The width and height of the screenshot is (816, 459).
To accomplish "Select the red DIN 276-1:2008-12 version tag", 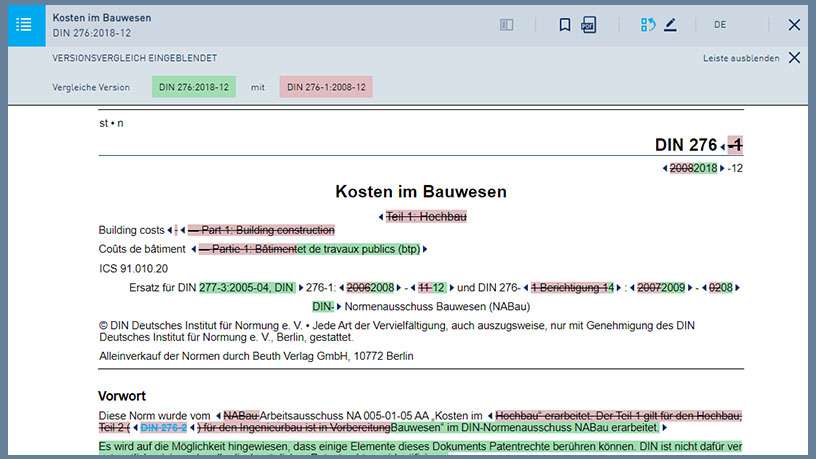I will tap(326, 87).
